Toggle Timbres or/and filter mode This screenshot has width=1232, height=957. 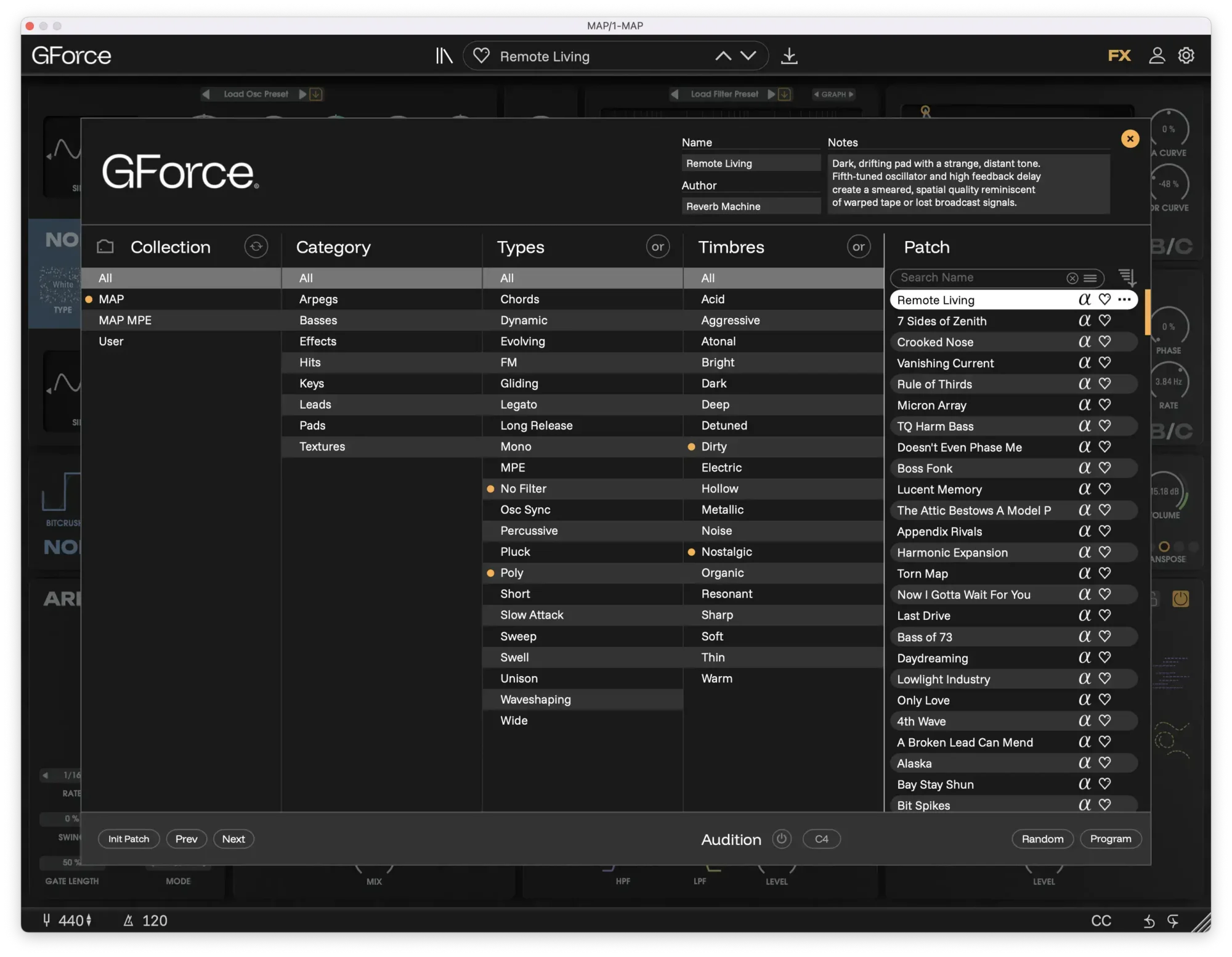point(859,246)
